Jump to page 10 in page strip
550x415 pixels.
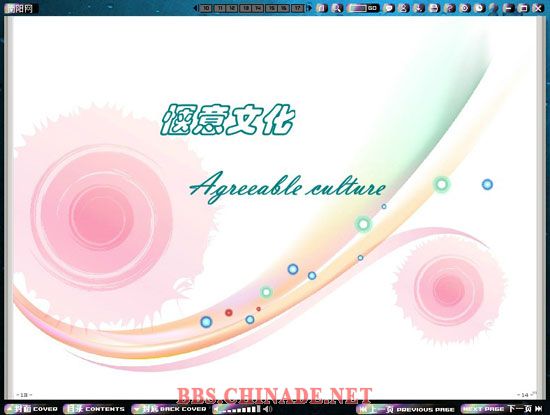point(206,8)
